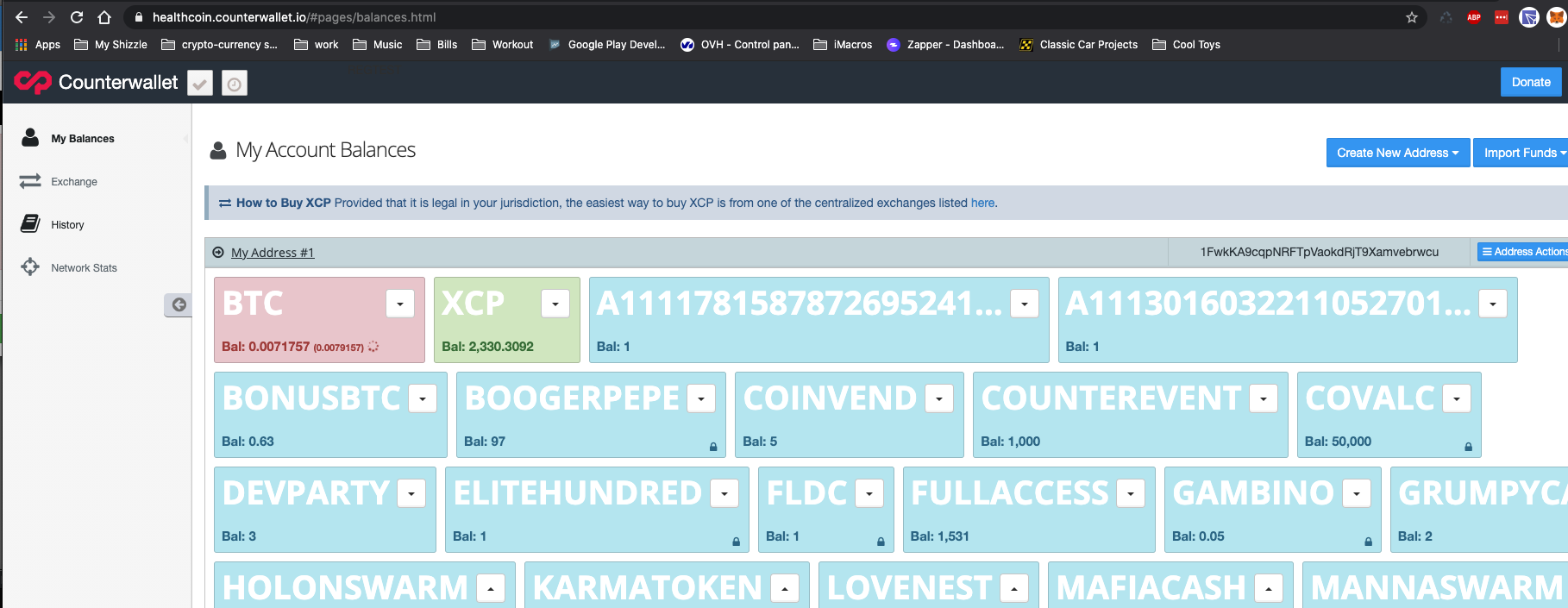Click the lock icon on ELITEHUNDRED card
This screenshot has width=1568, height=608.
[x=736, y=542]
